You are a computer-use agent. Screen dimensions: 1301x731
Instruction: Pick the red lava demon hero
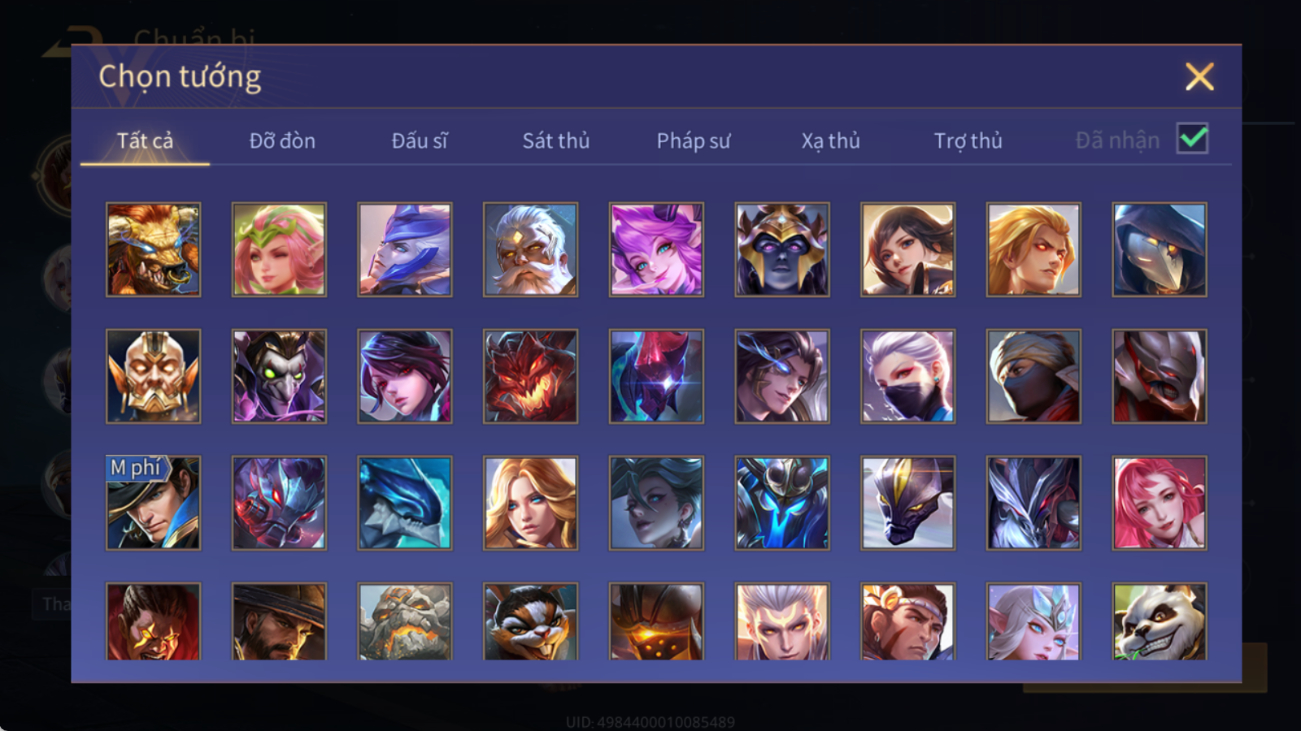coord(530,376)
